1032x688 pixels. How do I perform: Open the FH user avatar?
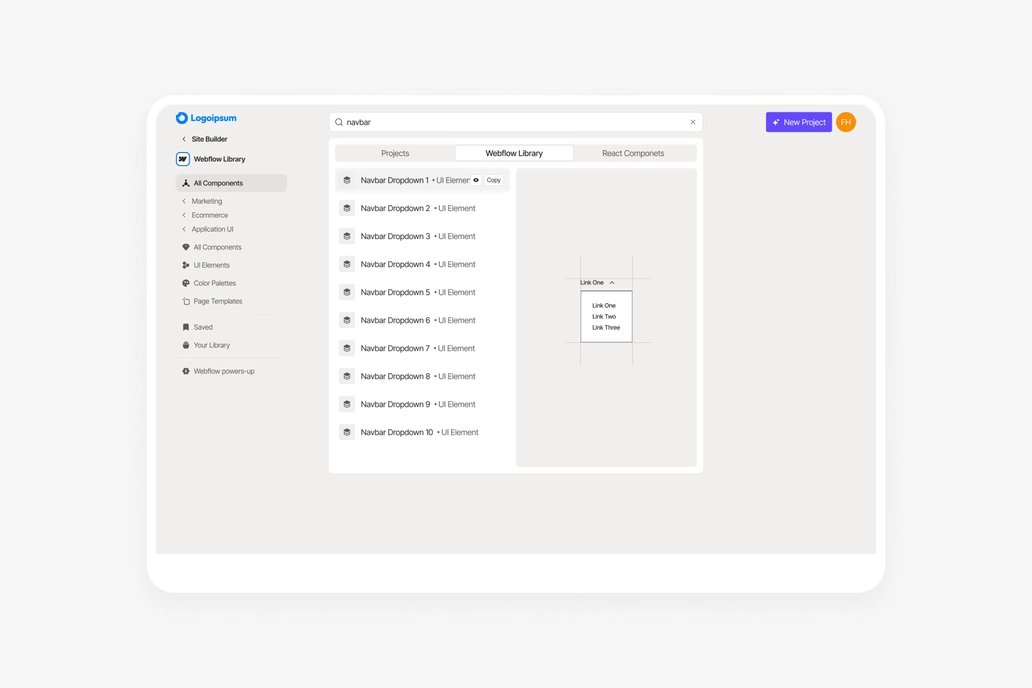point(846,122)
